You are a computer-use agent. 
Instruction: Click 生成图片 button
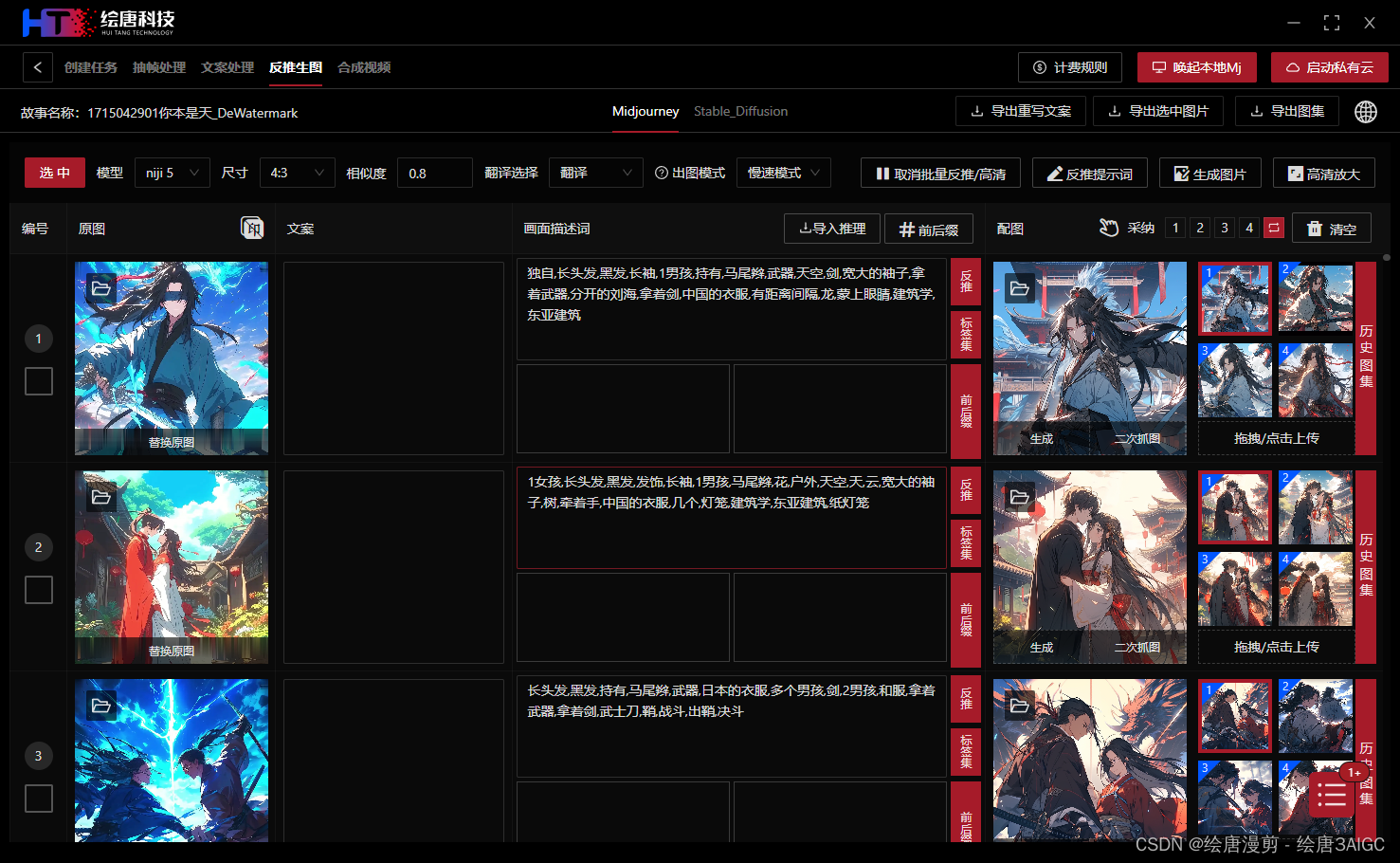pos(1210,174)
